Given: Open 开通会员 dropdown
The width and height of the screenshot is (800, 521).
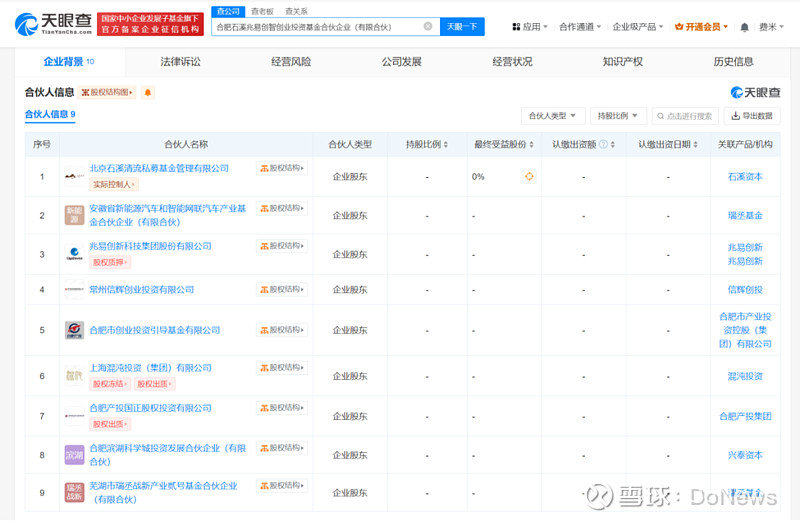Looking at the screenshot, I should coord(701,27).
